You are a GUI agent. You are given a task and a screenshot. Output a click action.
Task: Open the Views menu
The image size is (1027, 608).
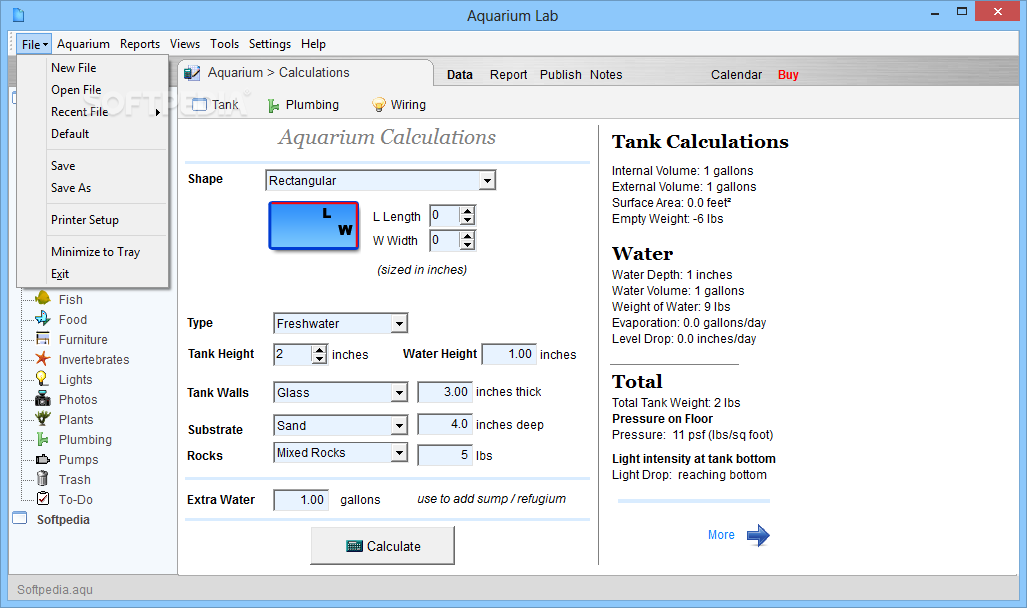[x=185, y=44]
